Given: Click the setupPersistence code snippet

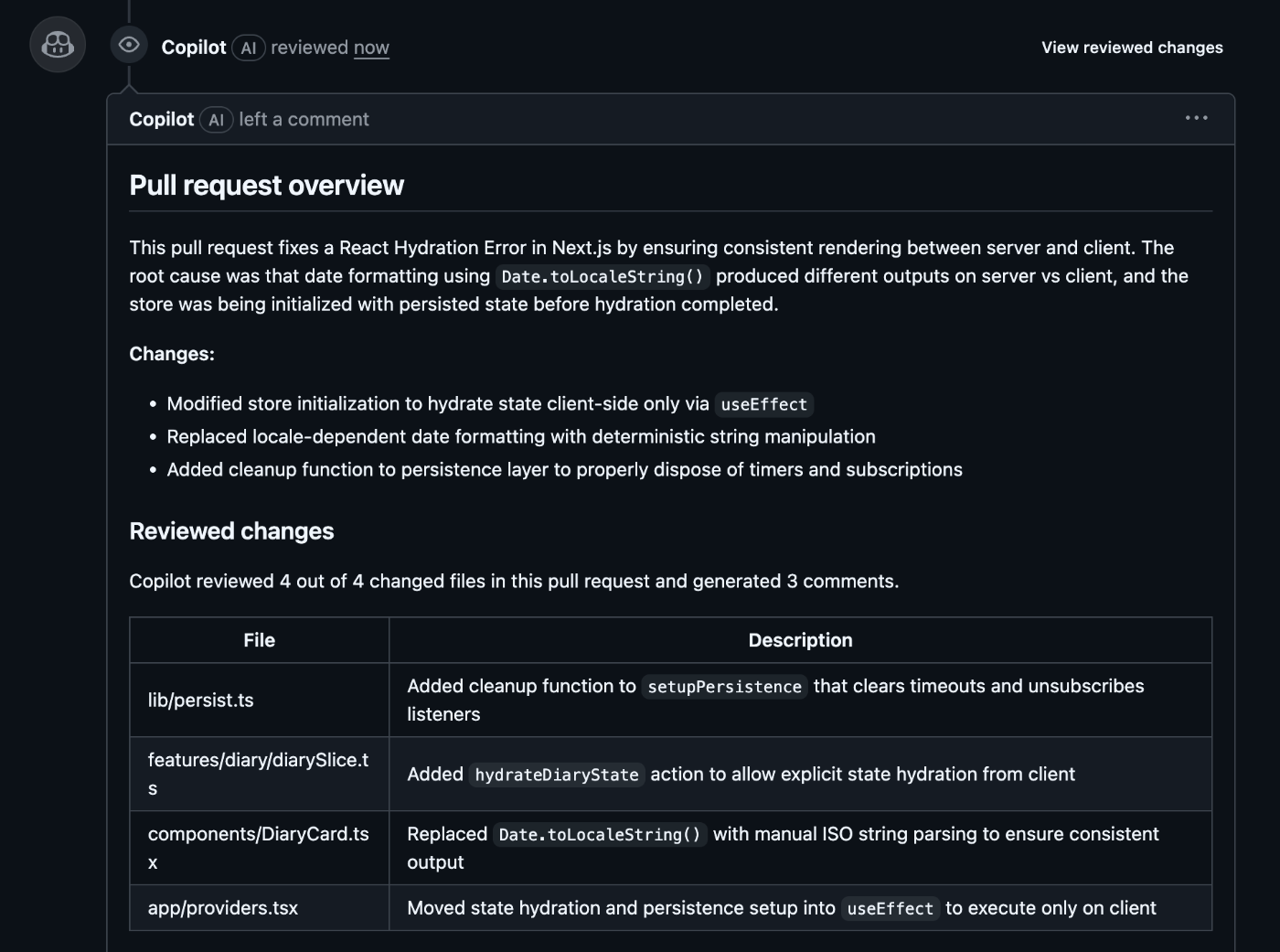Looking at the screenshot, I should (x=724, y=687).
